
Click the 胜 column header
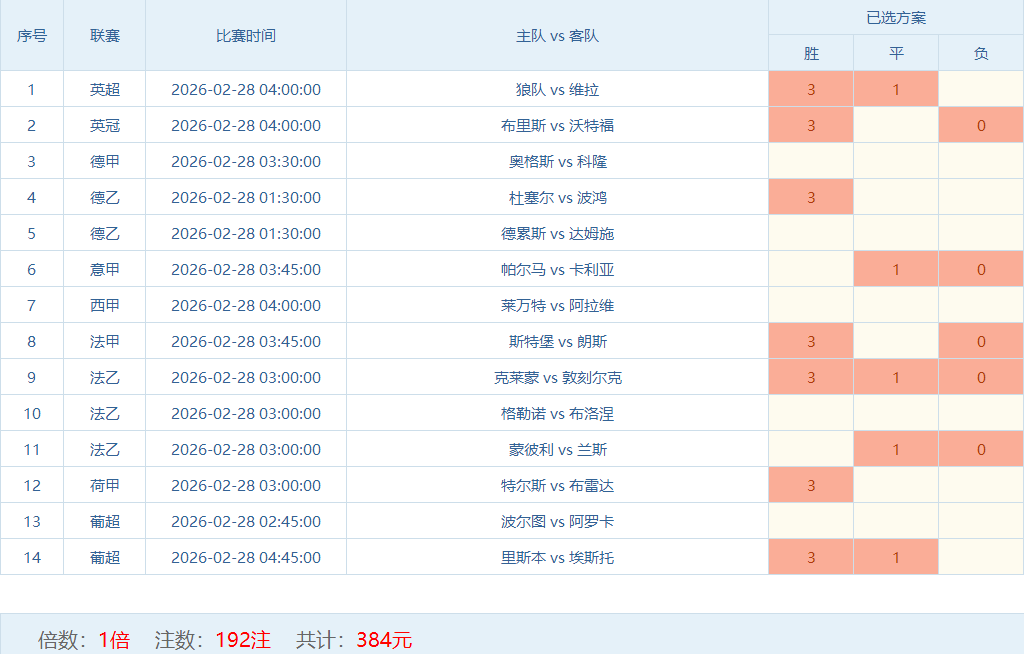click(811, 53)
